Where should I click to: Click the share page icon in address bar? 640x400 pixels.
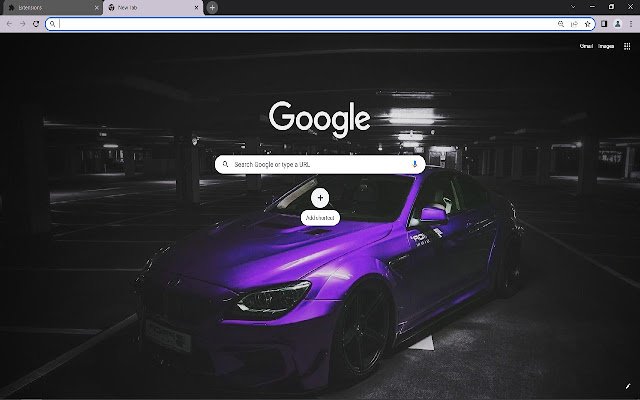(x=574, y=24)
